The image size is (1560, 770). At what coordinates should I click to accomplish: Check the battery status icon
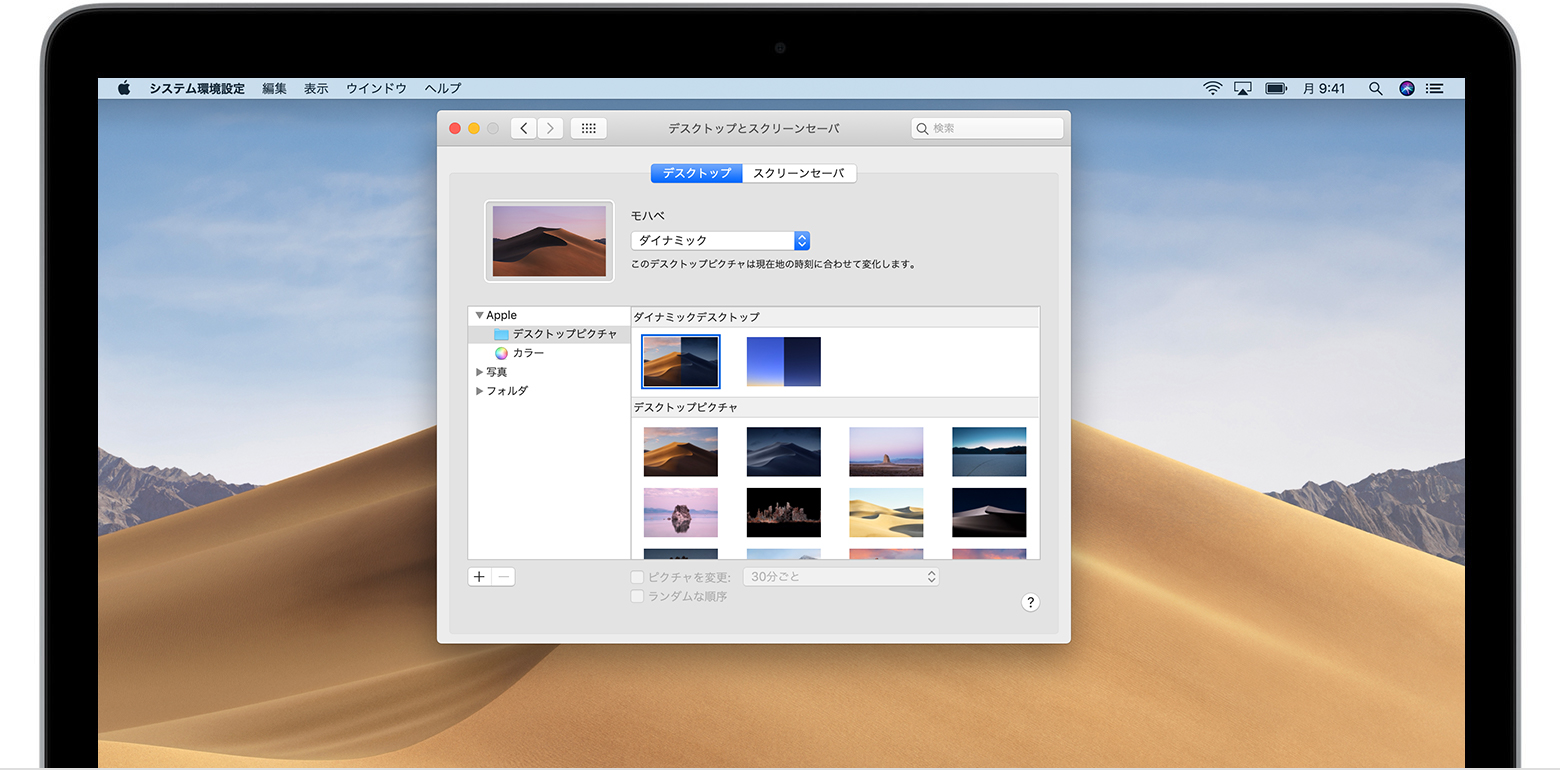(1276, 88)
